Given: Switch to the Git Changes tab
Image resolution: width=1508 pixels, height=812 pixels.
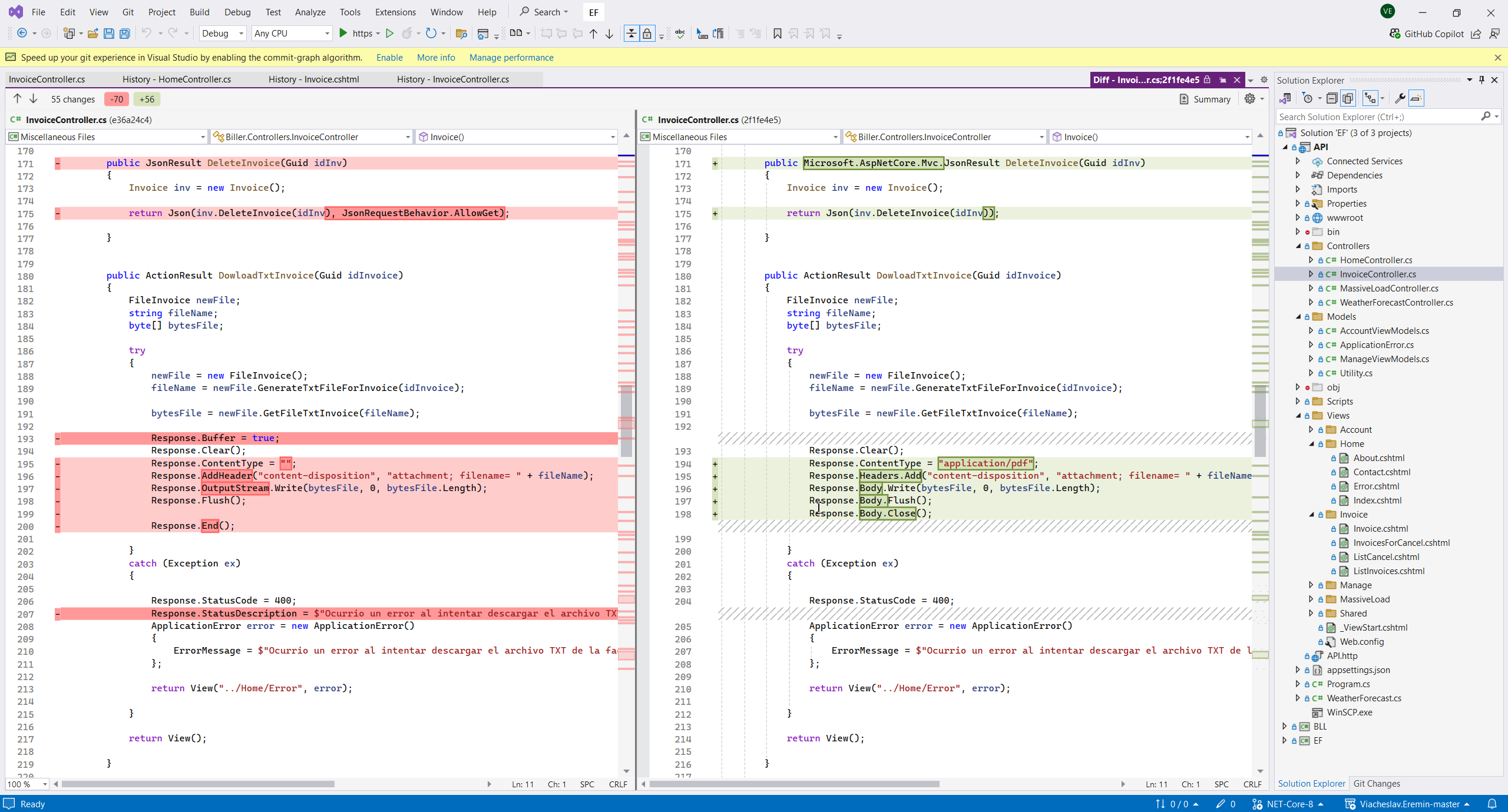Looking at the screenshot, I should coord(1377,784).
